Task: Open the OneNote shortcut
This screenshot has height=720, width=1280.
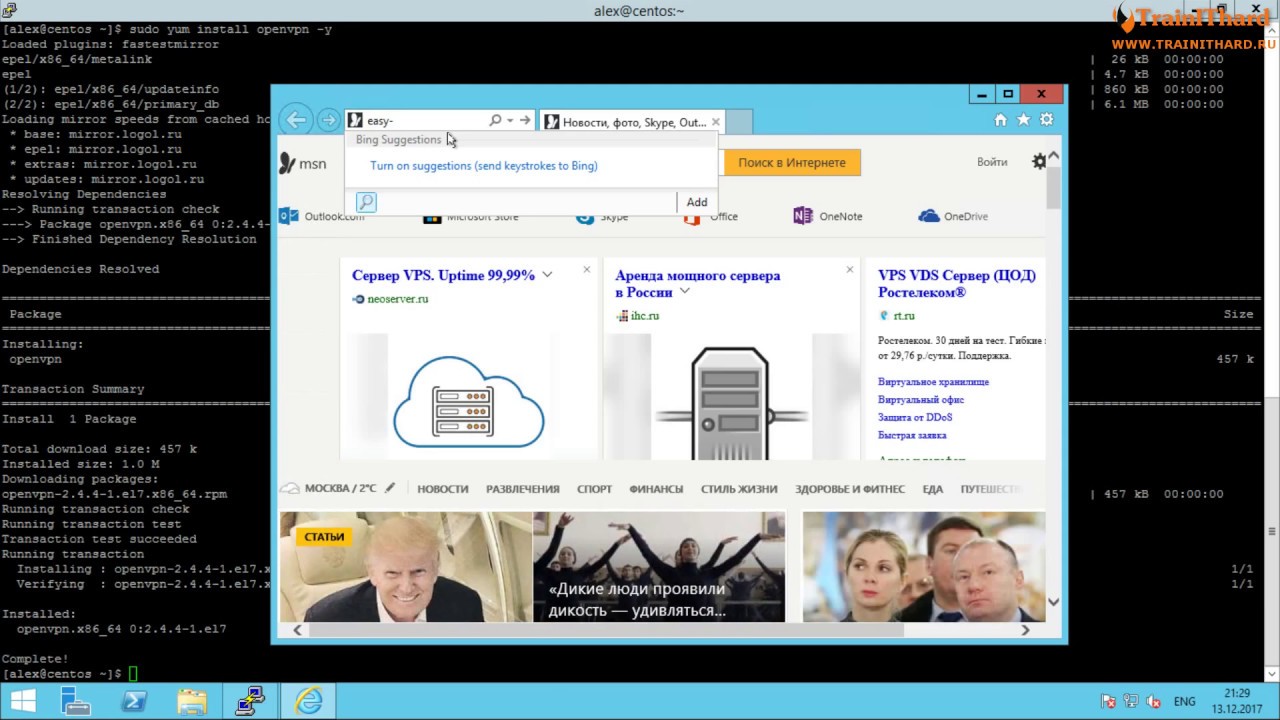Action: (x=827, y=216)
